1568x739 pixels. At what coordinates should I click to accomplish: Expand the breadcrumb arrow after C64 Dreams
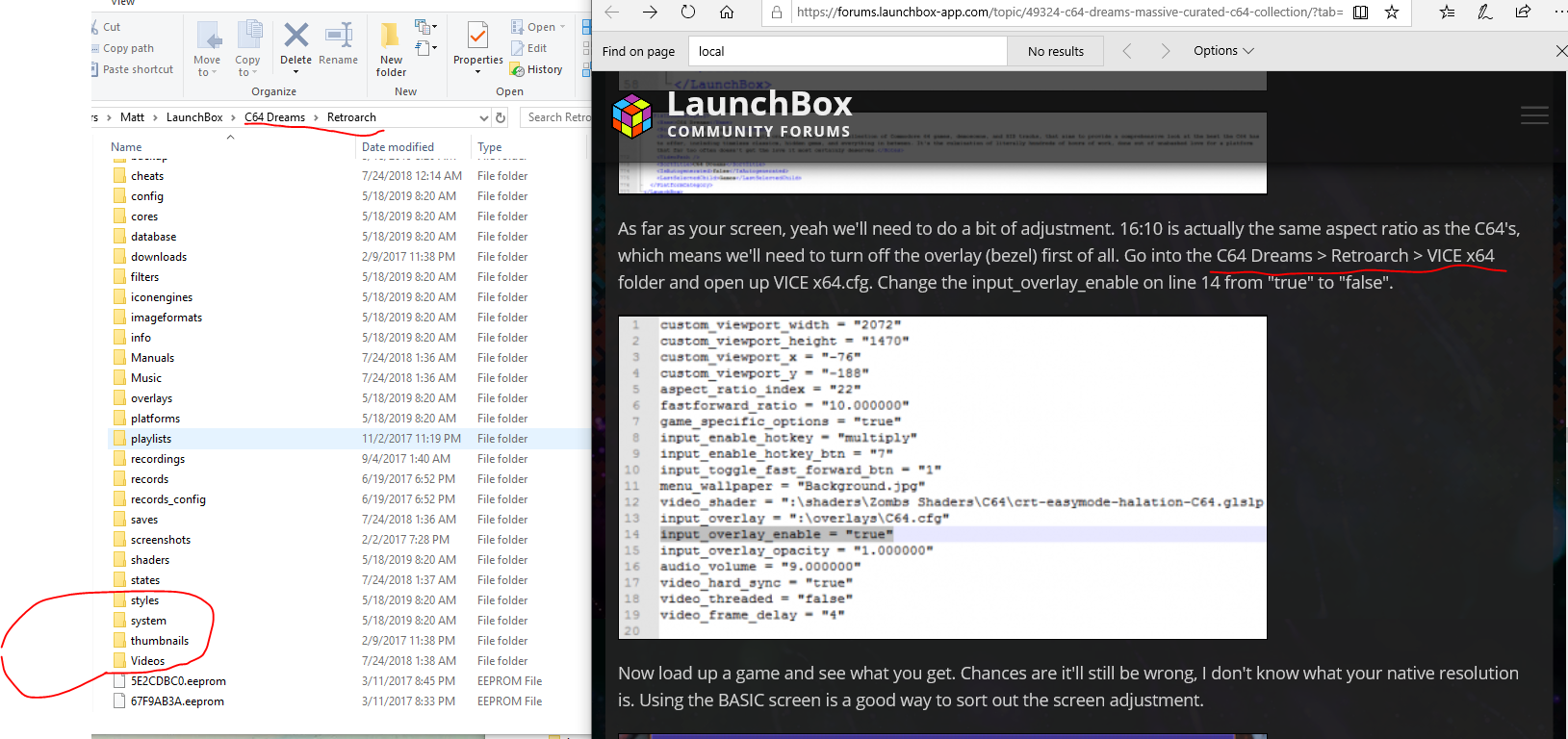(x=316, y=117)
